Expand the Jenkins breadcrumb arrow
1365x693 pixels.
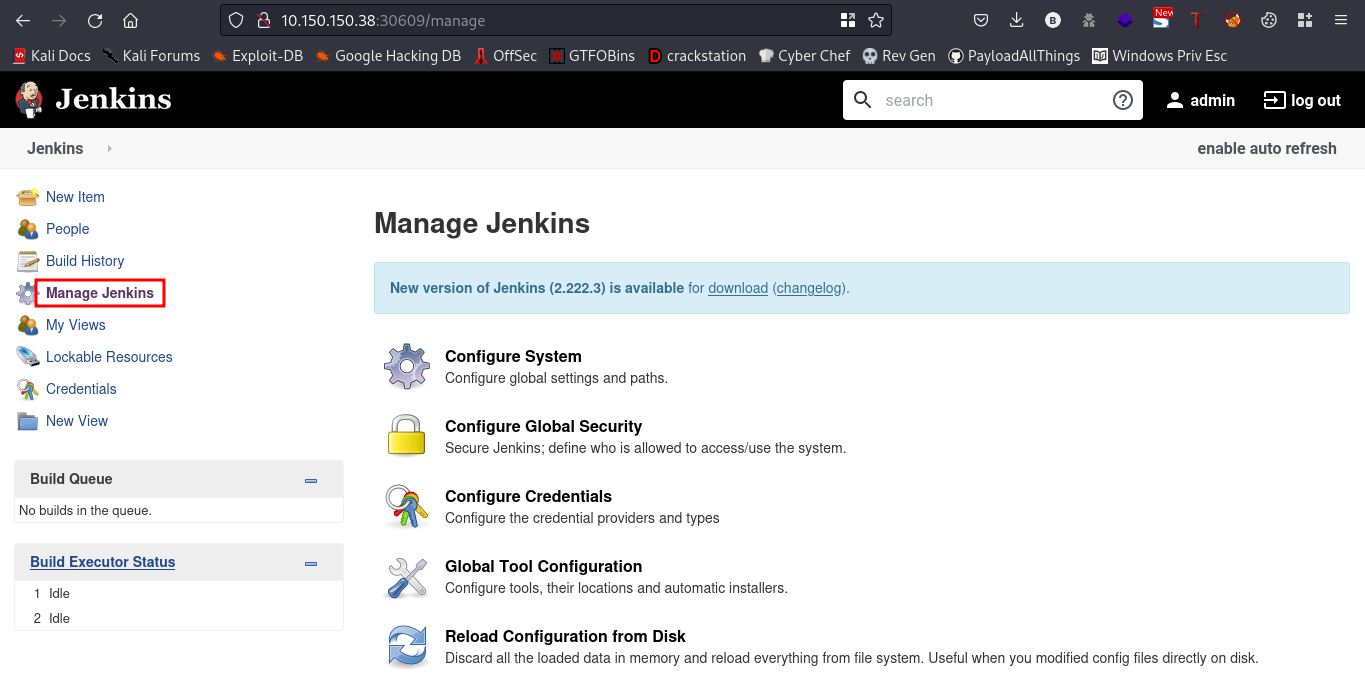[x=109, y=148]
